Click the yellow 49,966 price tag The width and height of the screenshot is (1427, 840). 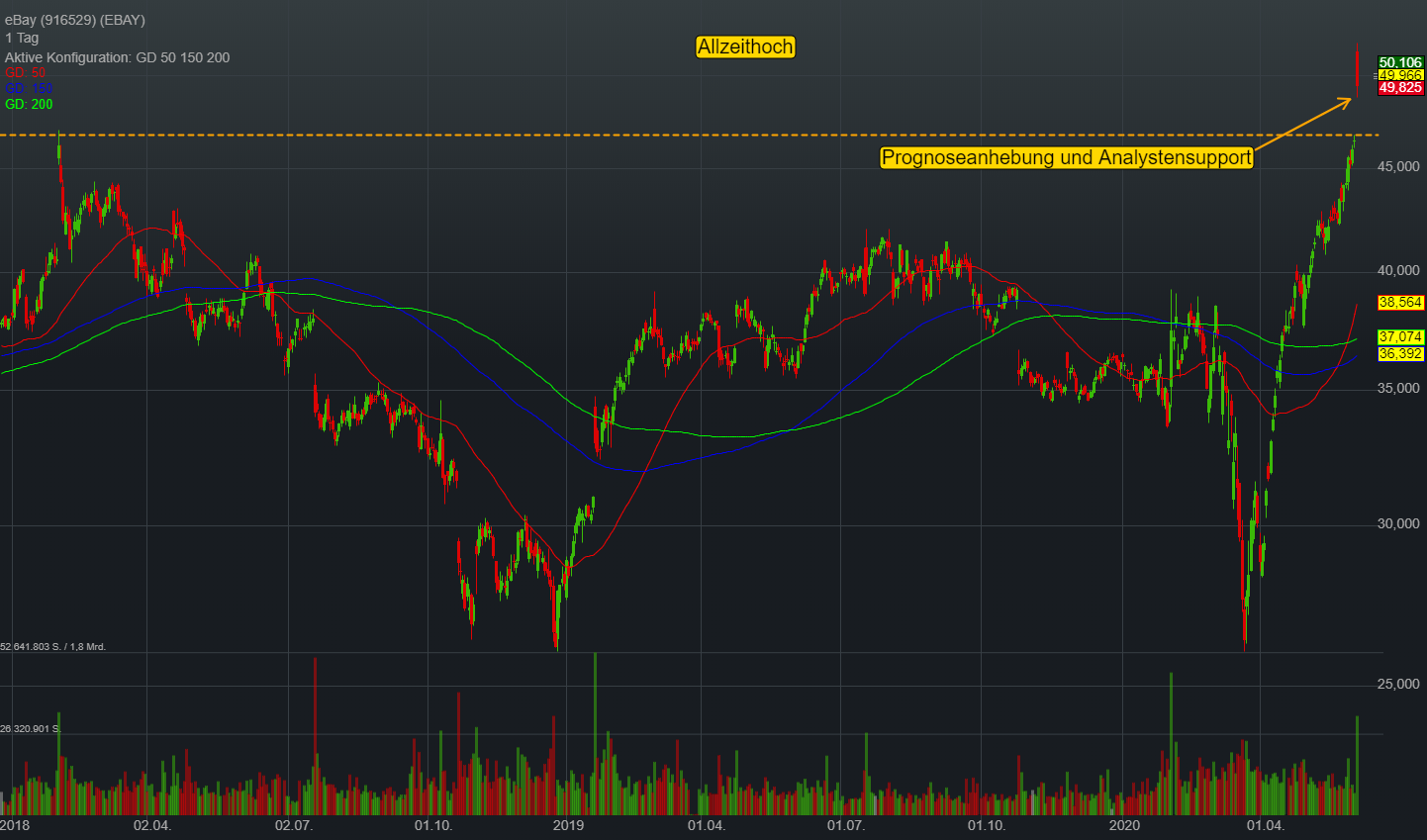[x=1400, y=75]
